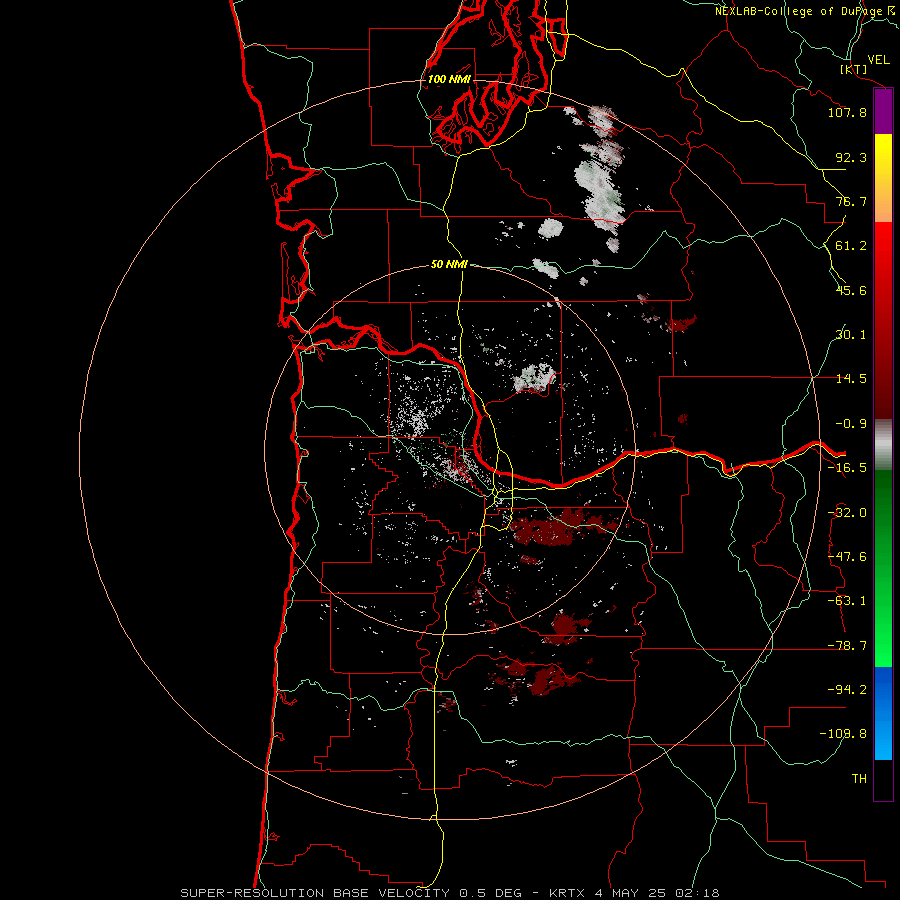Click the 107.8 value on velocity scale
The width and height of the screenshot is (900, 900).
click(x=847, y=112)
